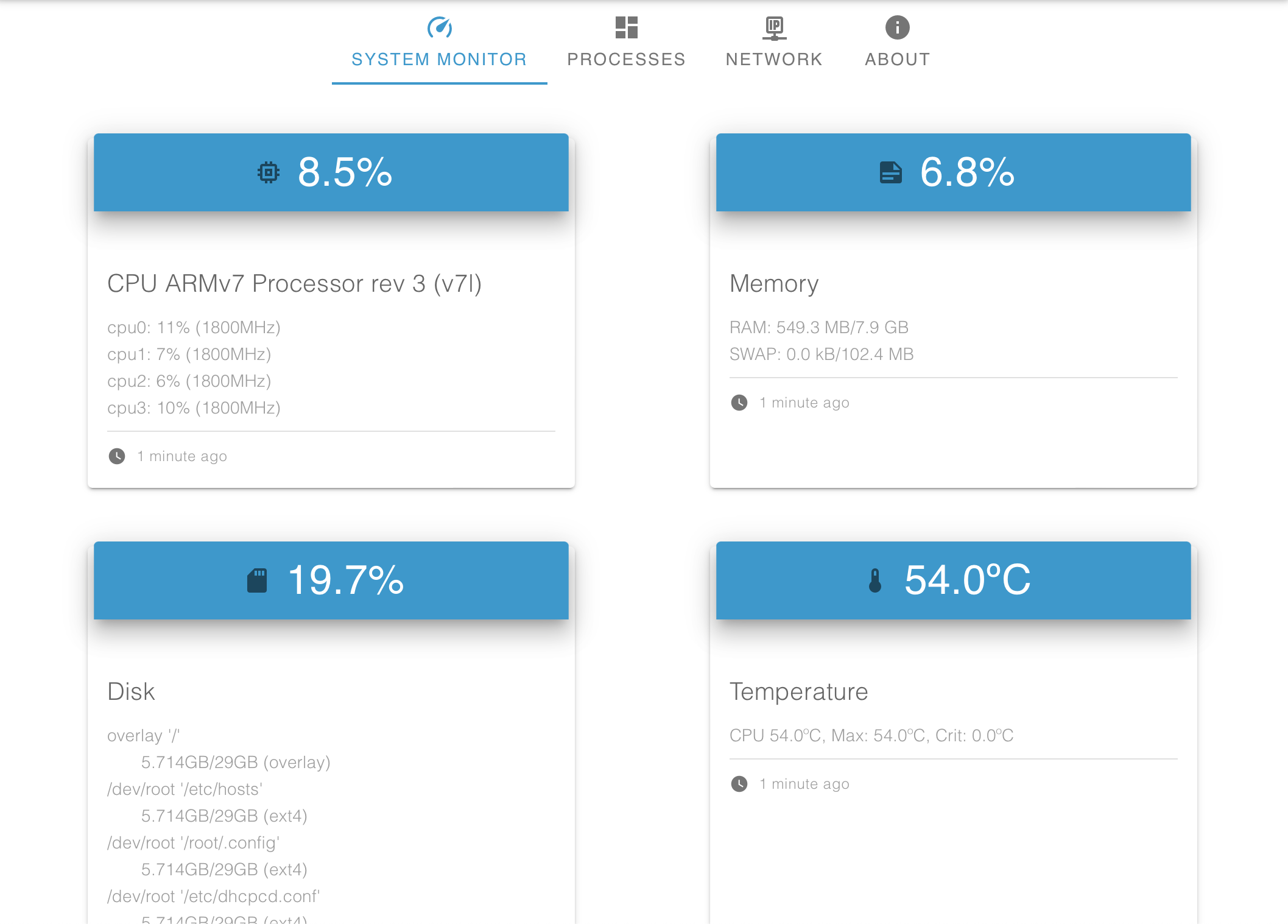Viewport: 1288px width, 924px height.
Task: Click the blue 8.5% CPU header
Action: coord(331,173)
